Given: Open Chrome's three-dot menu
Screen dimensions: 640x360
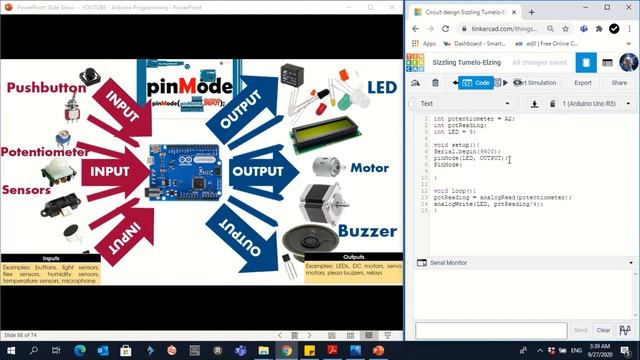Looking at the screenshot, I should coord(629,29).
